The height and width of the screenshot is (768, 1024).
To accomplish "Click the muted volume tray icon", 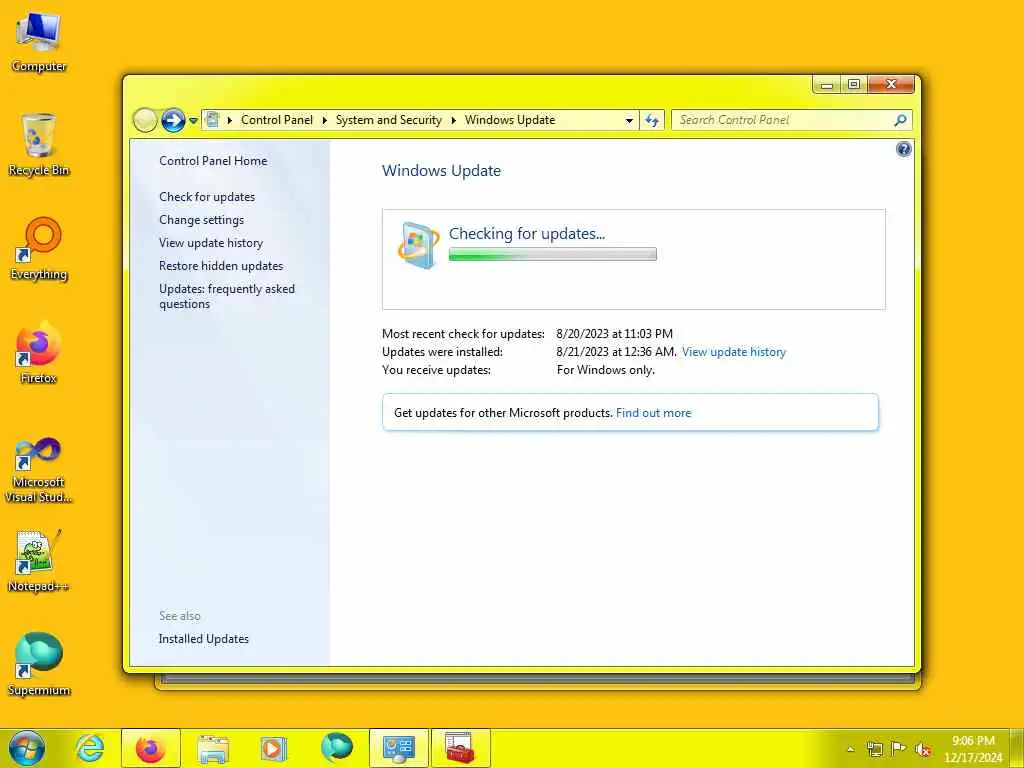I will [x=923, y=749].
